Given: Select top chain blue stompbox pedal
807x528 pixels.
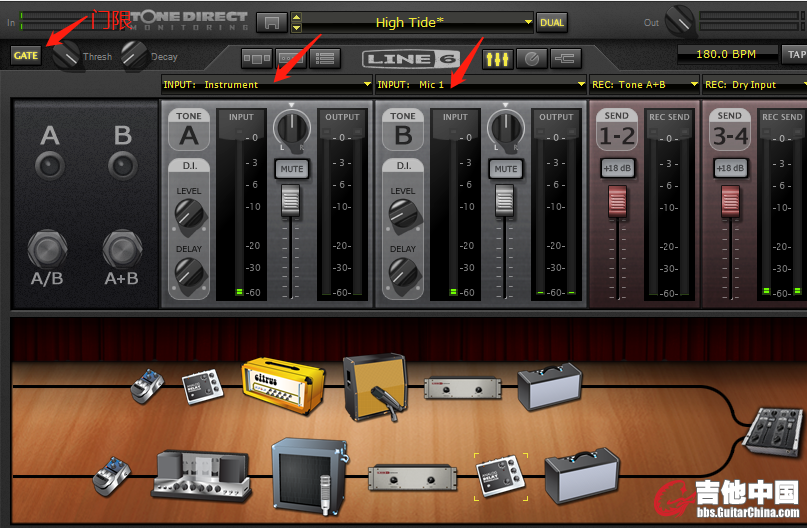Looking at the screenshot, I should pyautogui.click(x=147, y=386).
